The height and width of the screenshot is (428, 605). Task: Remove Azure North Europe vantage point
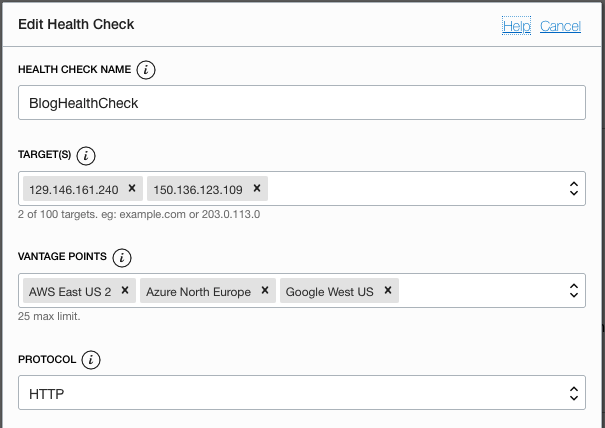[x=264, y=291]
